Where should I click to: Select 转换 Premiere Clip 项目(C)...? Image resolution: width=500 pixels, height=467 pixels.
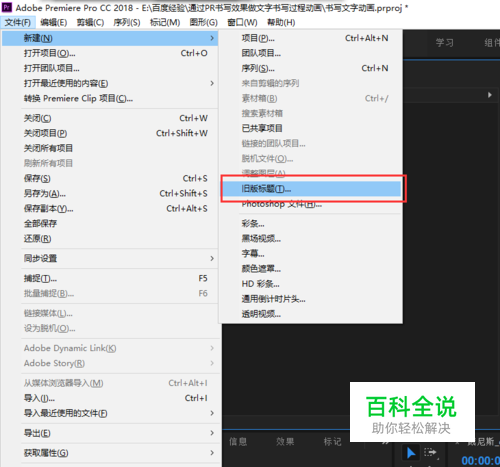[x=110, y=98]
